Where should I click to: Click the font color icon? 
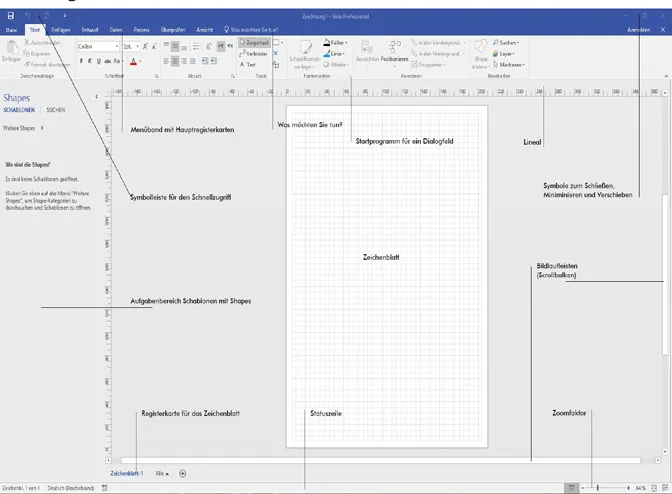point(134,62)
